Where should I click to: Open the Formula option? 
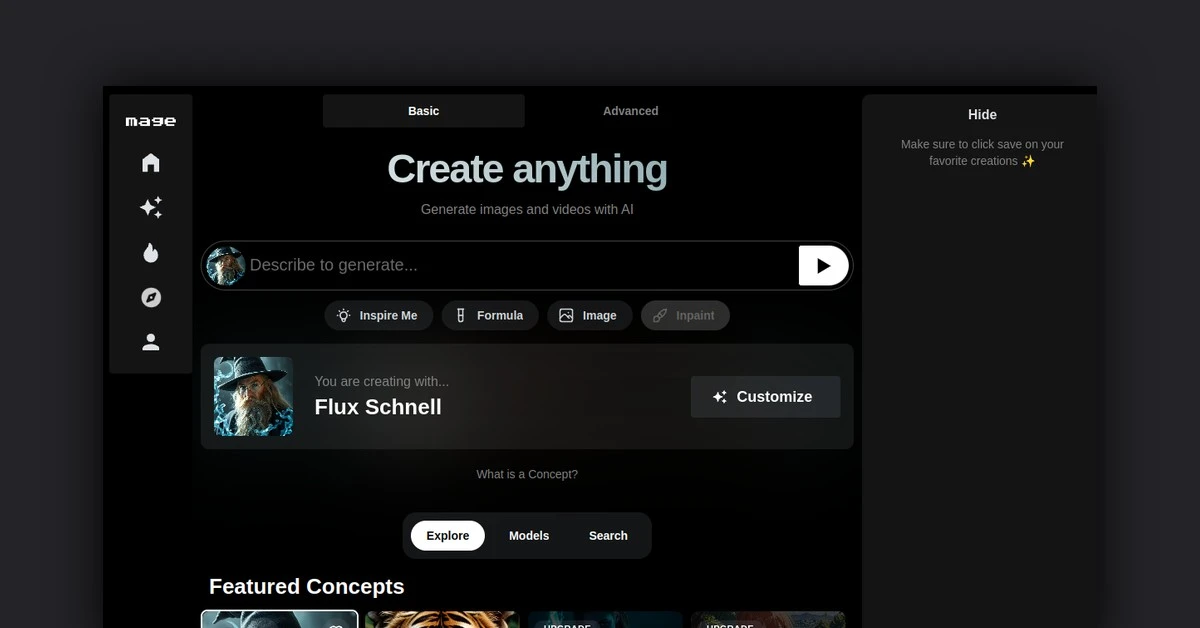pos(490,316)
